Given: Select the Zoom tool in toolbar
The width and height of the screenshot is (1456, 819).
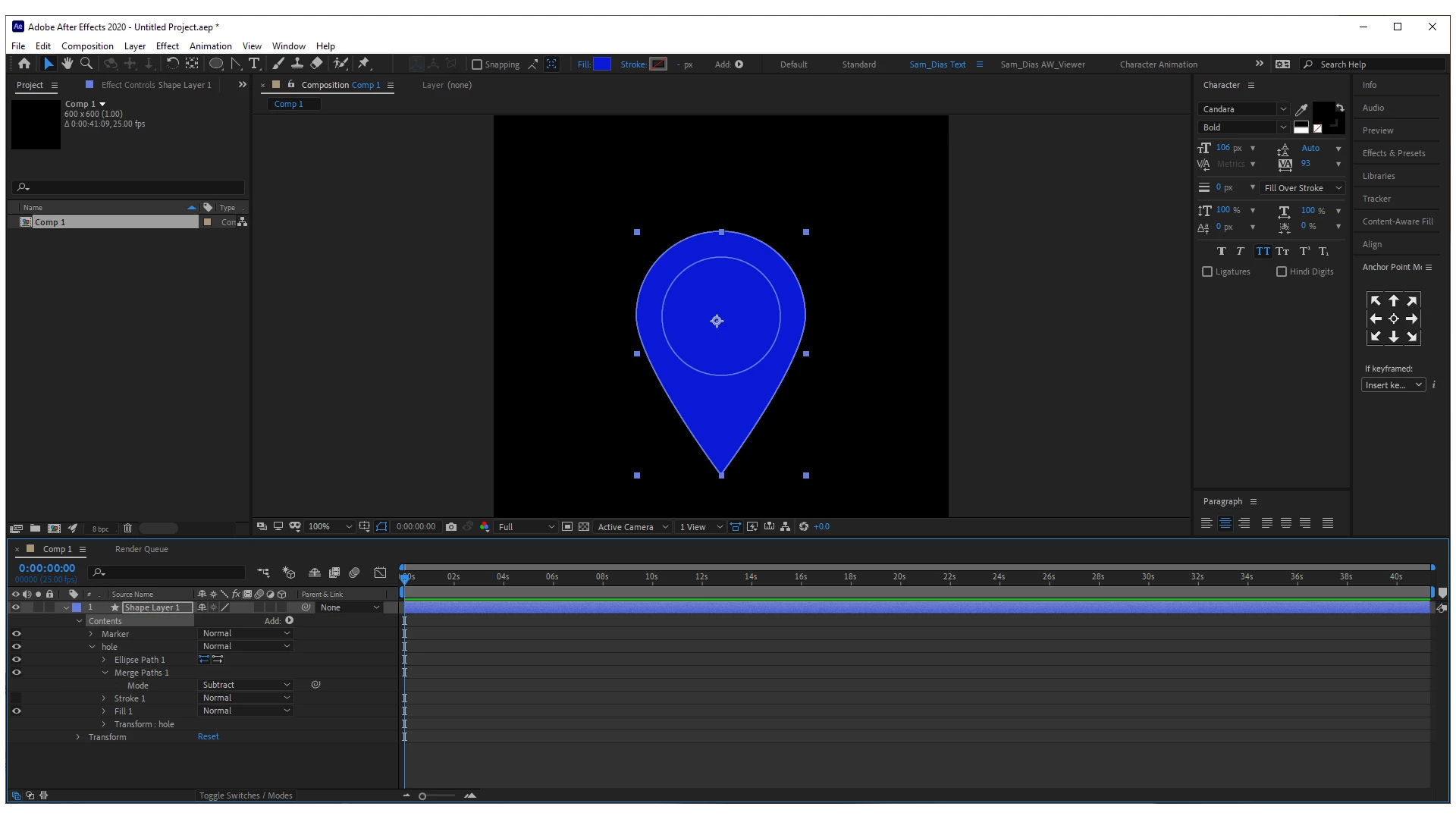Looking at the screenshot, I should coord(86,64).
